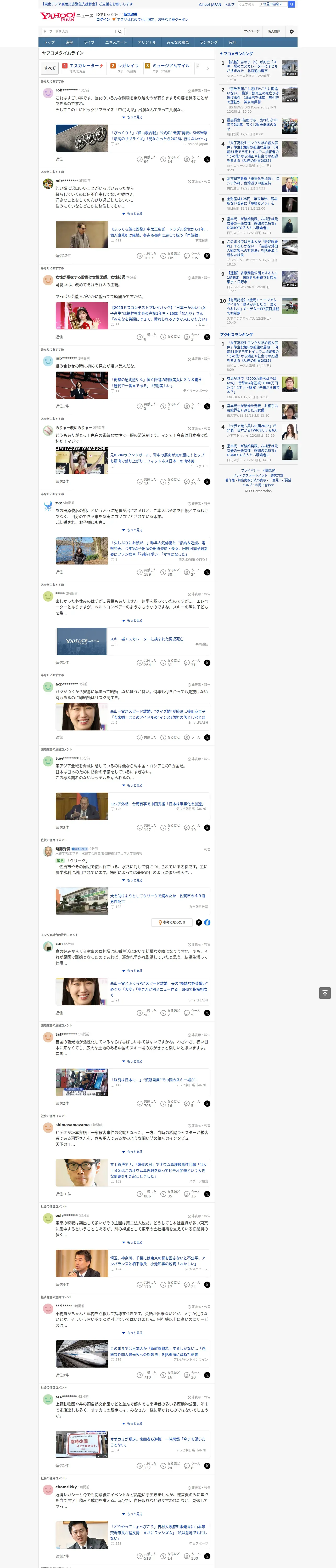Open the ライブ navigation tab

click(89, 43)
